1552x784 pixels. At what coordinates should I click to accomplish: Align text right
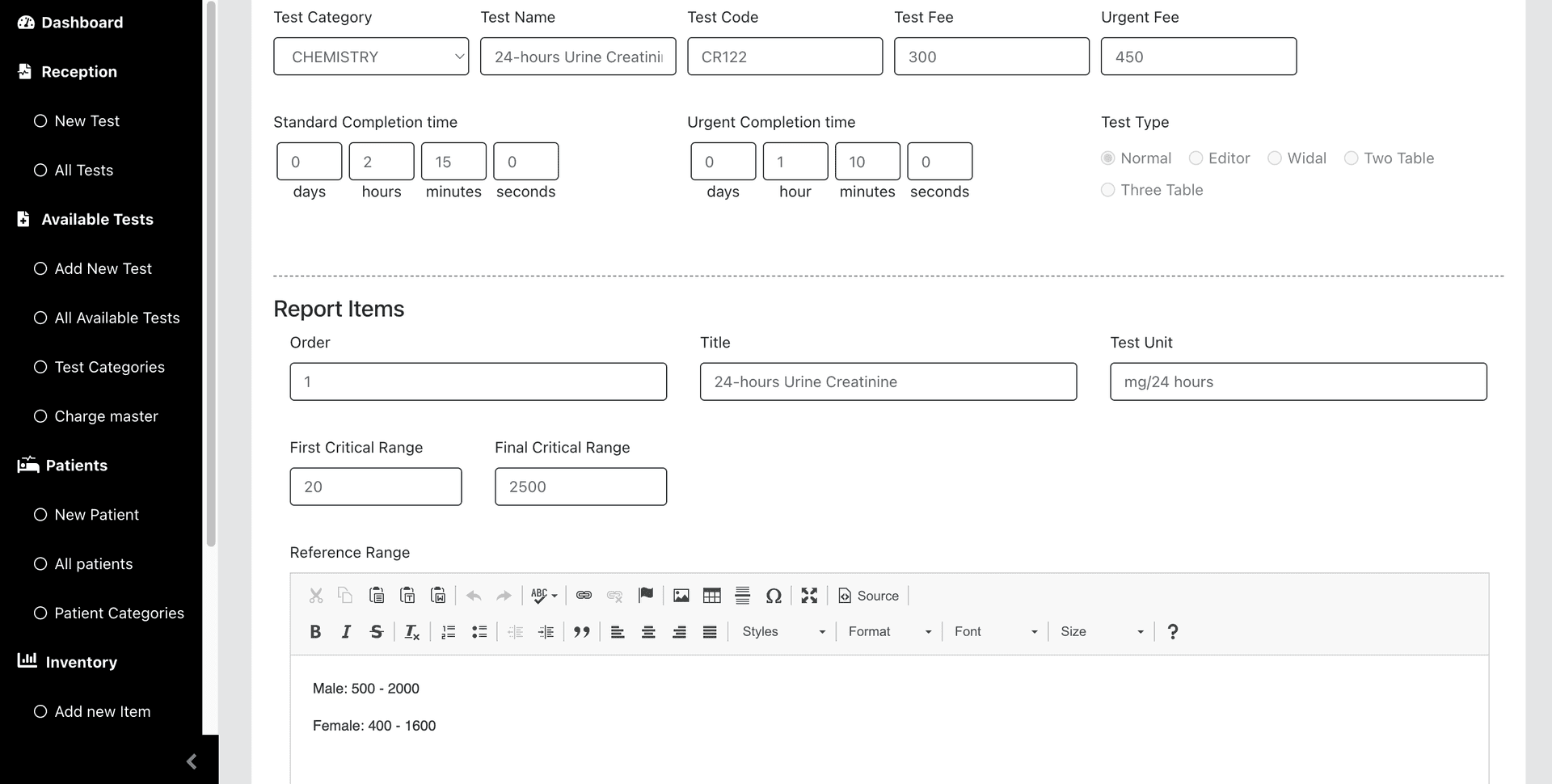(679, 632)
